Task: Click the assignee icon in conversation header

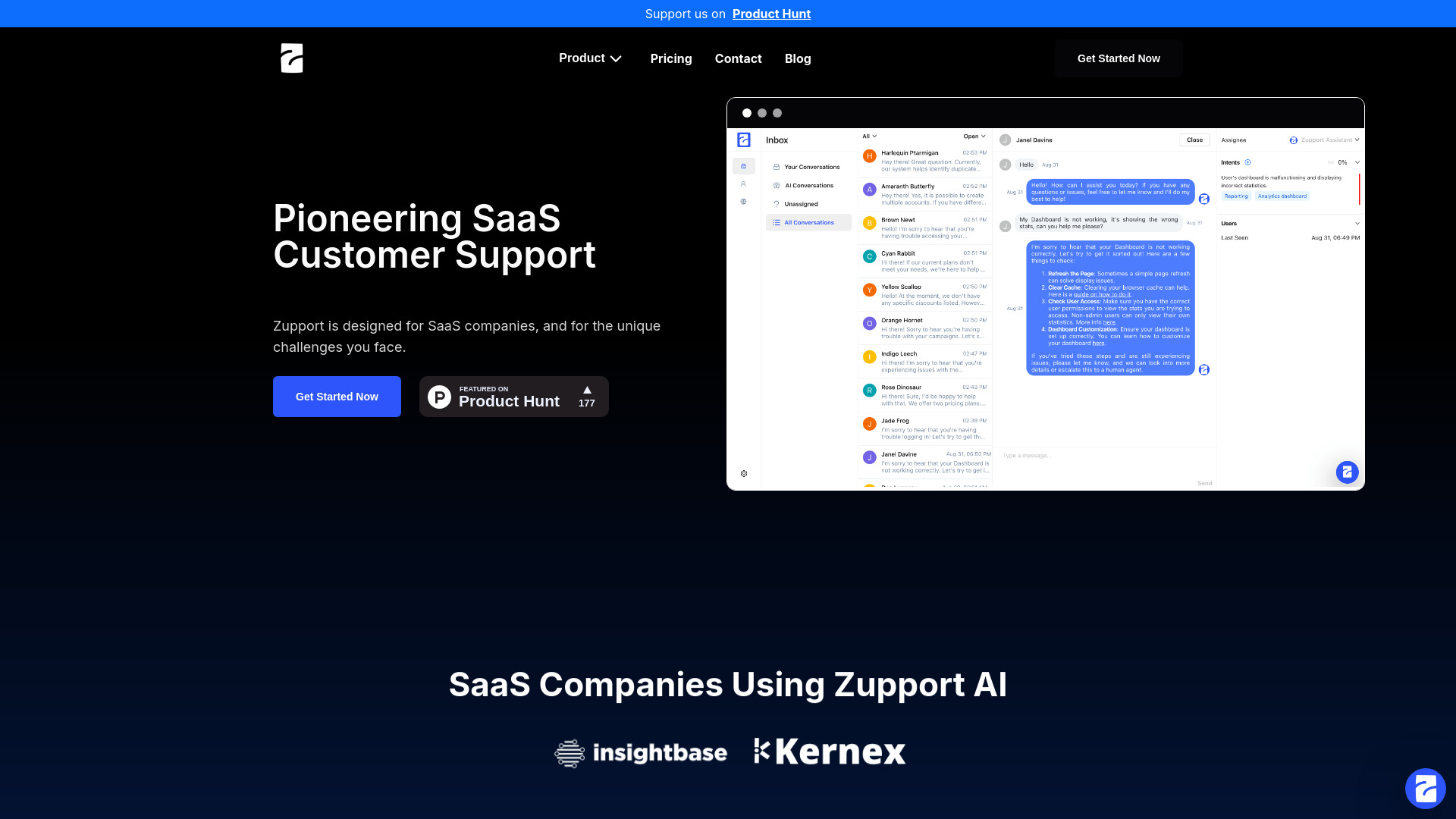Action: pos(1294,140)
